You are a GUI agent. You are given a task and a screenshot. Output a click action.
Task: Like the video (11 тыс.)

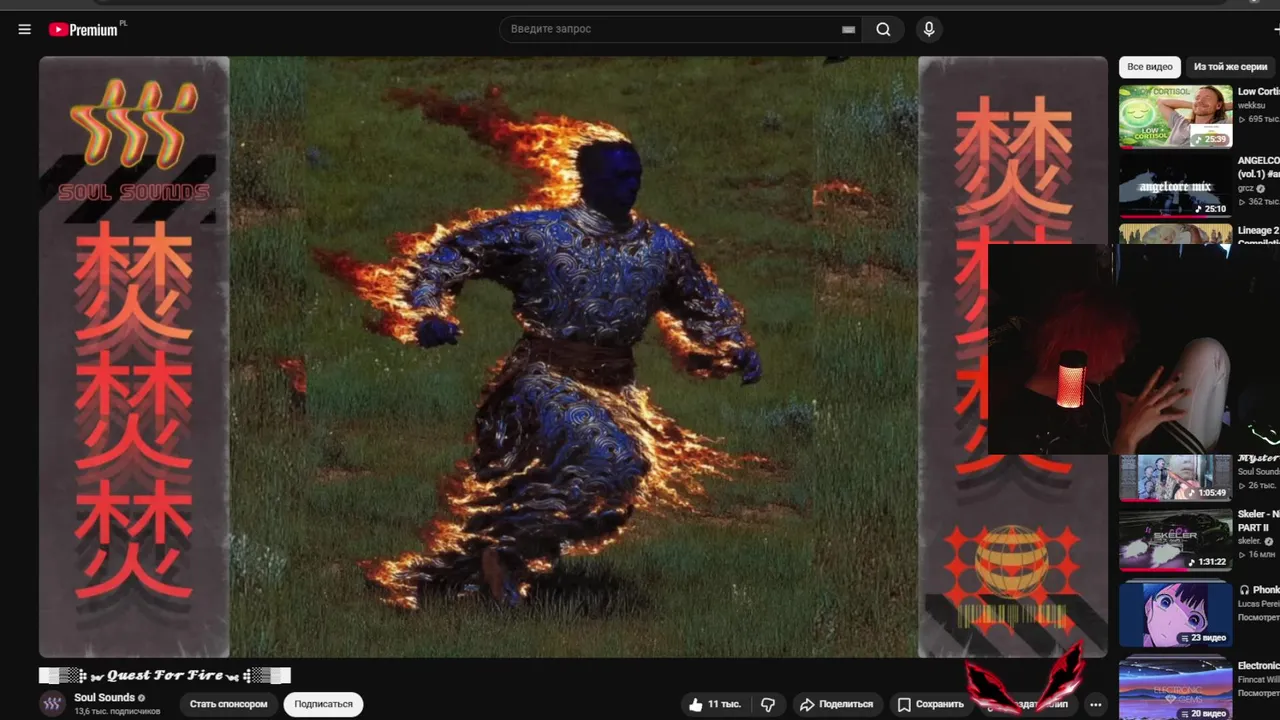tap(714, 704)
